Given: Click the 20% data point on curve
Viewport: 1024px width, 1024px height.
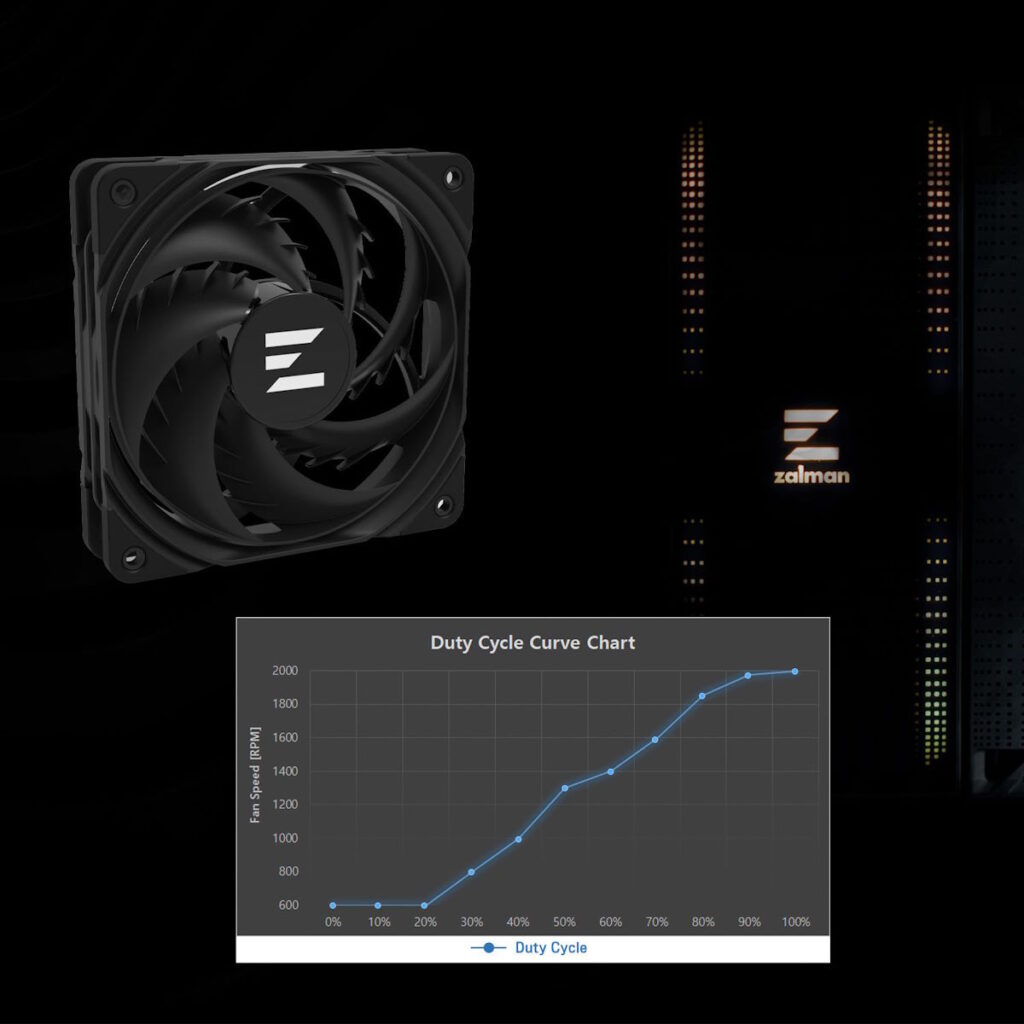Looking at the screenshot, I should coord(424,906).
